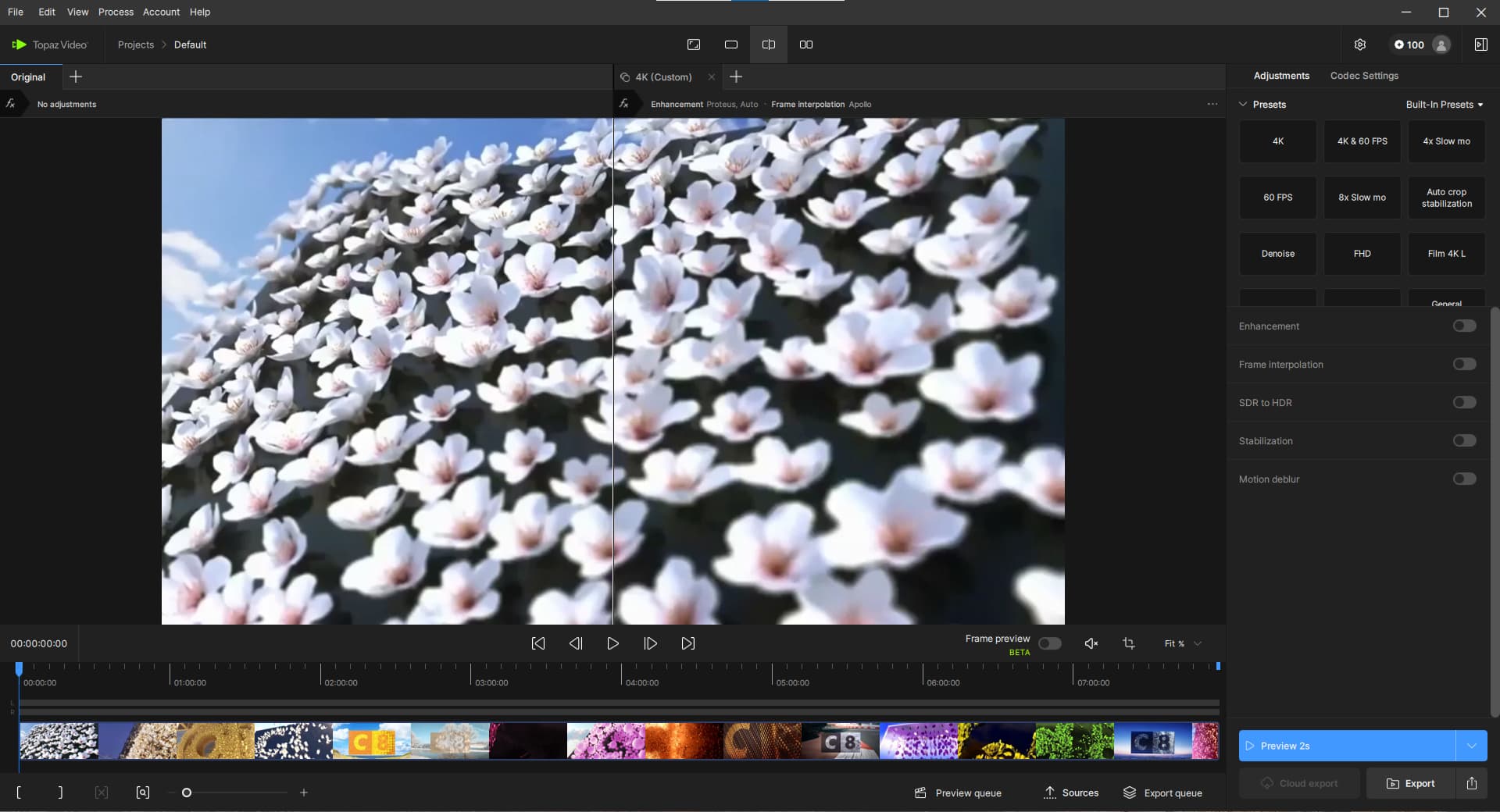
Task: Open the Built-In Presets dropdown
Action: [x=1444, y=105]
